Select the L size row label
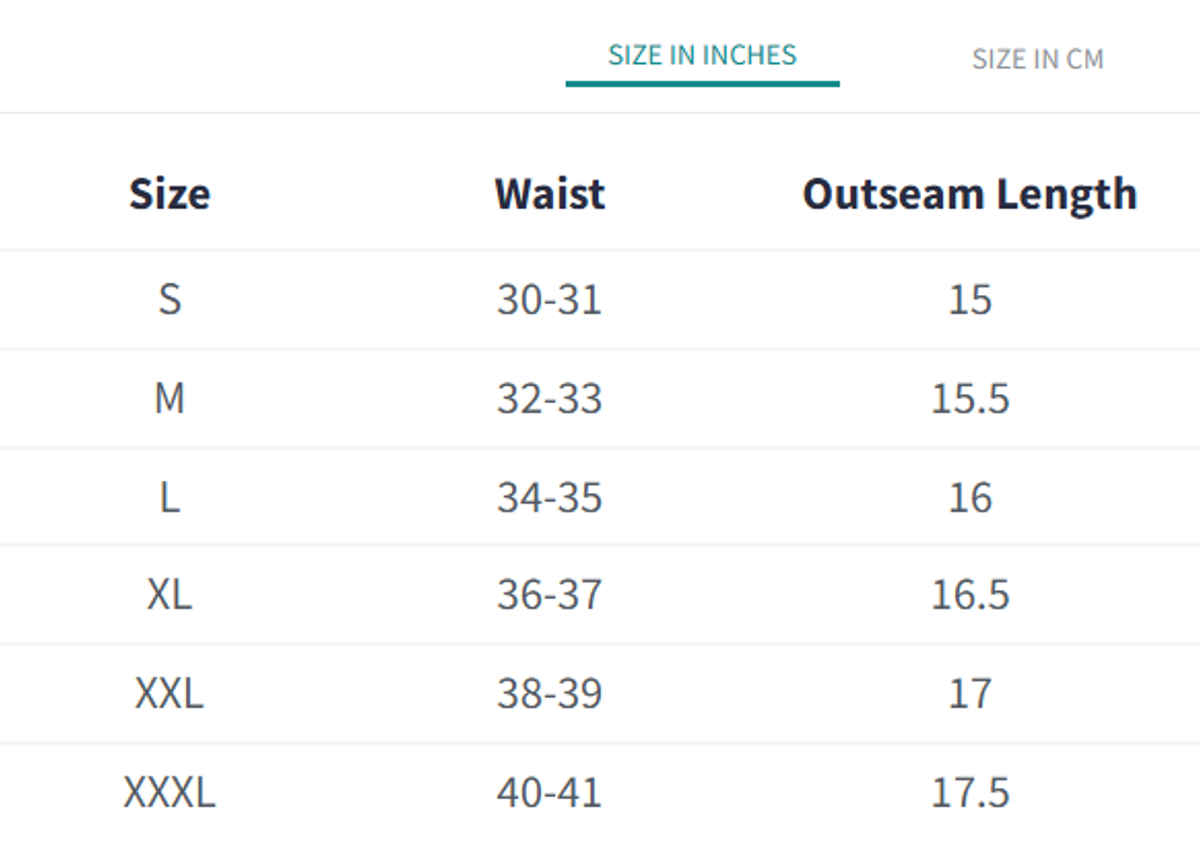The width and height of the screenshot is (1200, 856). pyautogui.click(x=169, y=497)
